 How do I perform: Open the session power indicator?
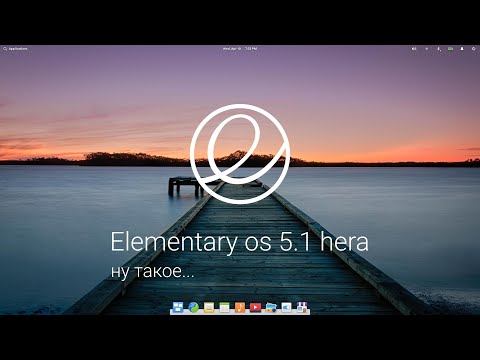(474, 49)
